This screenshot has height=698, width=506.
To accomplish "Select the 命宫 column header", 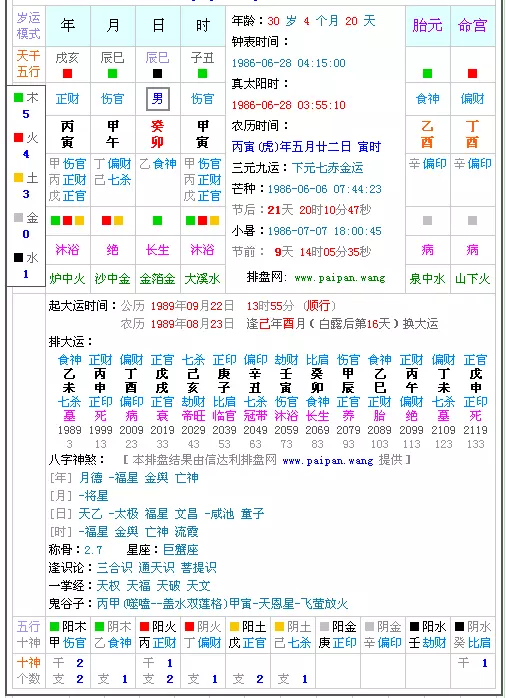I will click(x=473, y=26).
